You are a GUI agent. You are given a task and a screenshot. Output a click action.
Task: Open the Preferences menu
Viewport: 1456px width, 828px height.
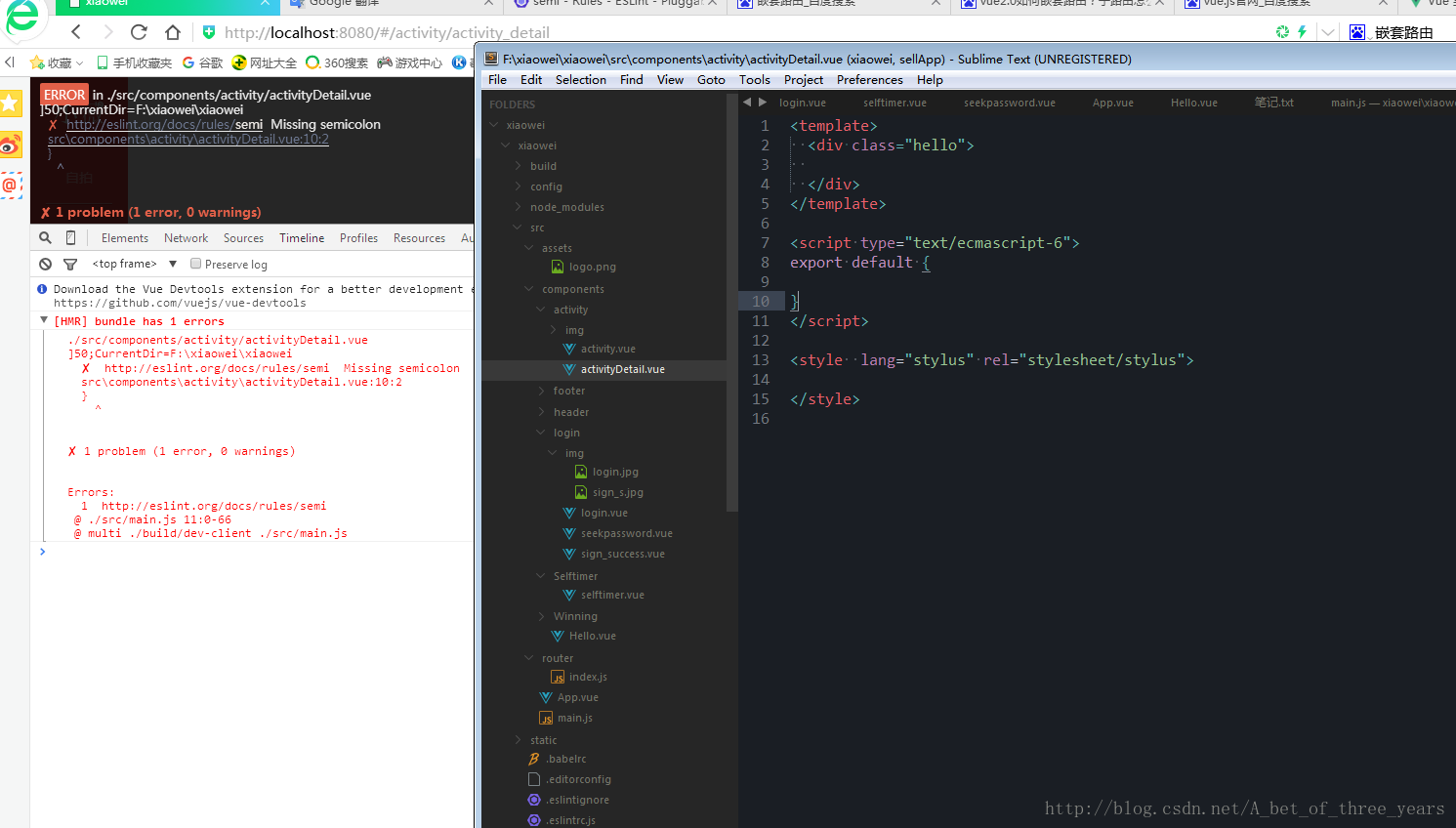pos(869,79)
